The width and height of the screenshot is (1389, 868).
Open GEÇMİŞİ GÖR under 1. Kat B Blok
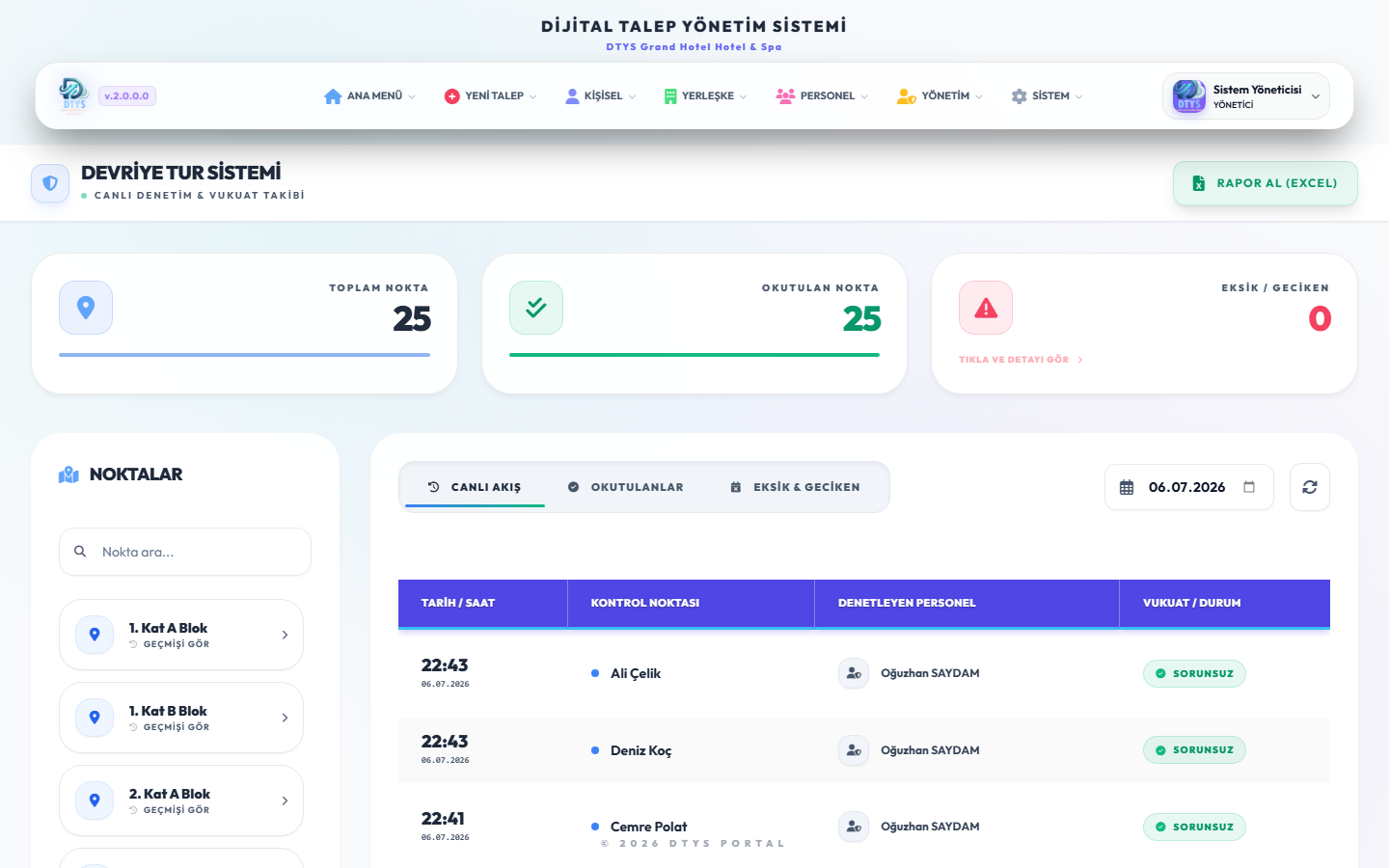[x=170, y=727]
